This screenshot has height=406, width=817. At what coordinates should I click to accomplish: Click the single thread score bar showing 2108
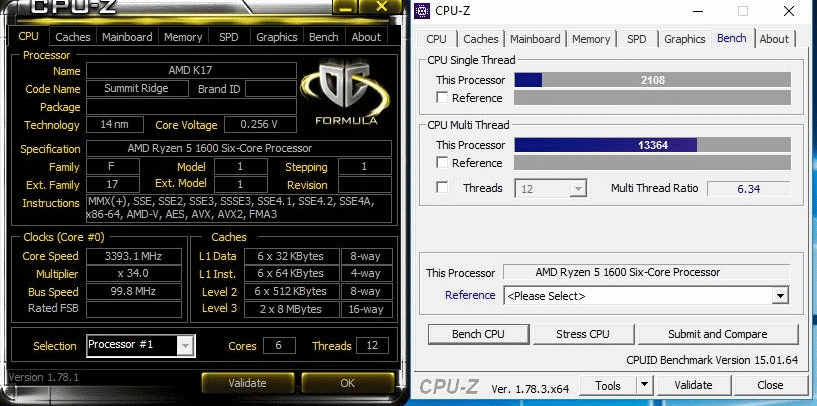[x=652, y=80]
